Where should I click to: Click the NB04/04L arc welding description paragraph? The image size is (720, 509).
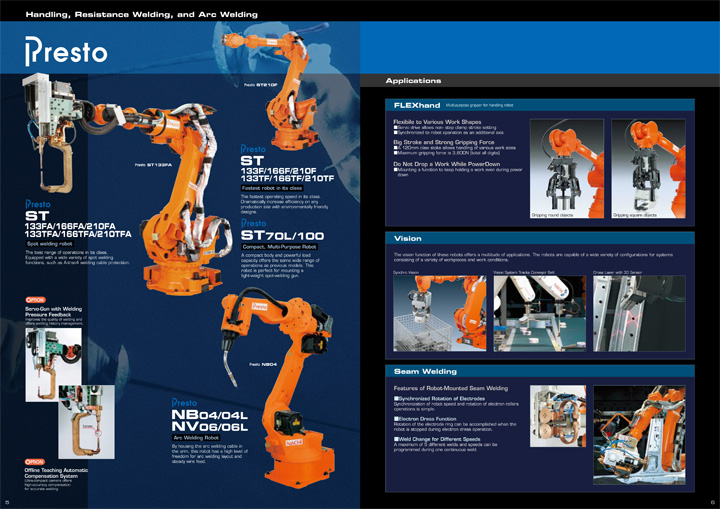click(x=210, y=453)
